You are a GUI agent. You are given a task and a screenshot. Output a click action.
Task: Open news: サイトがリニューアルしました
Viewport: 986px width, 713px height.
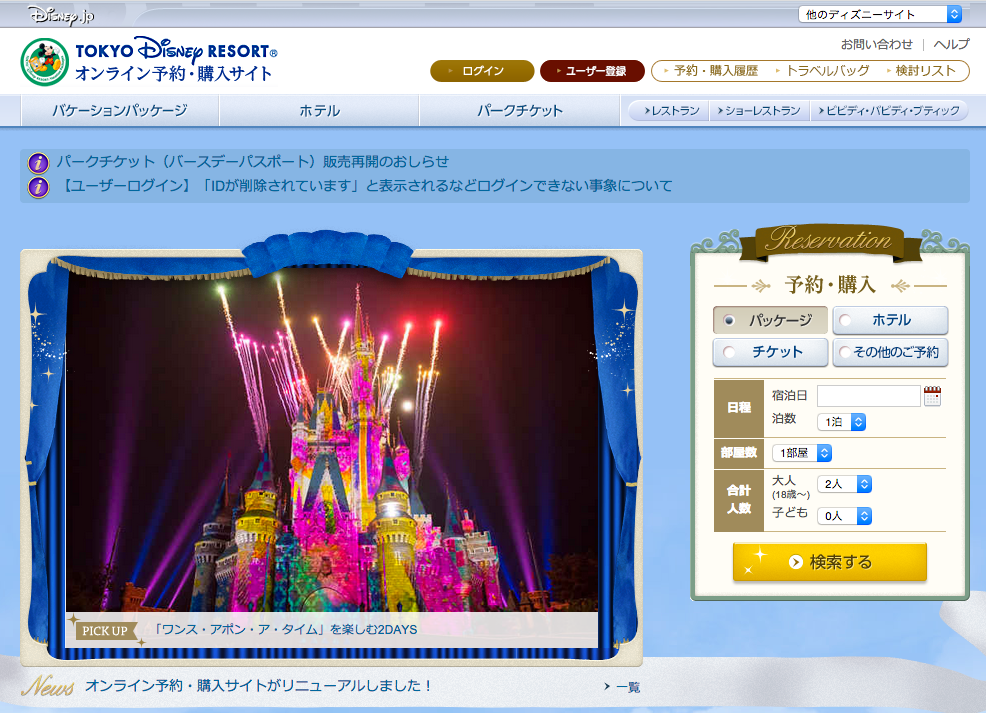(258, 685)
